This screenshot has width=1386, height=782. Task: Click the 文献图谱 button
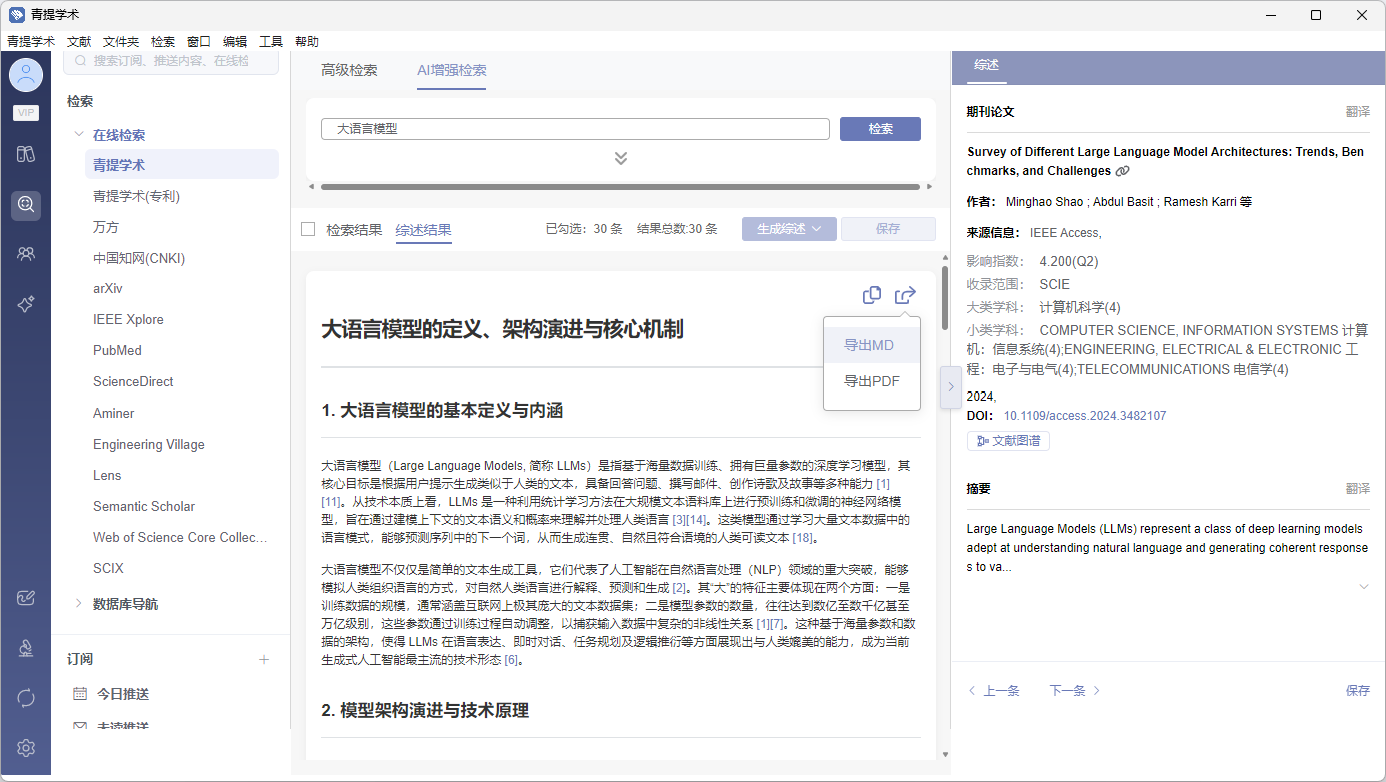tap(1008, 441)
